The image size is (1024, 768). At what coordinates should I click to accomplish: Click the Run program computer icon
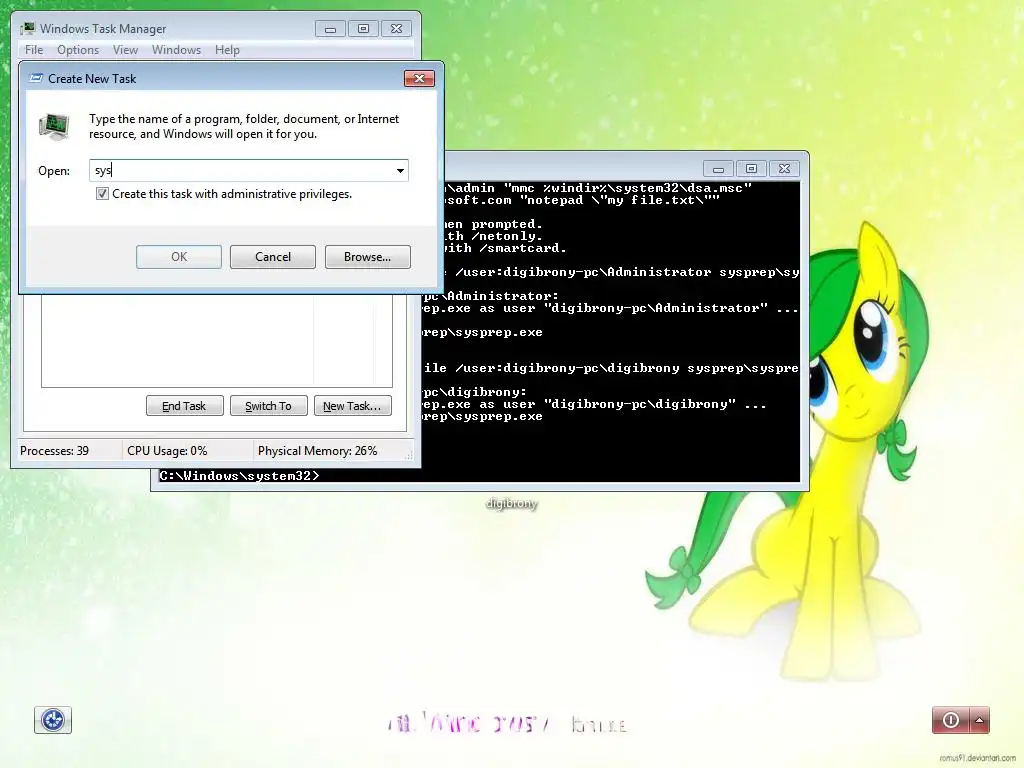(54, 126)
